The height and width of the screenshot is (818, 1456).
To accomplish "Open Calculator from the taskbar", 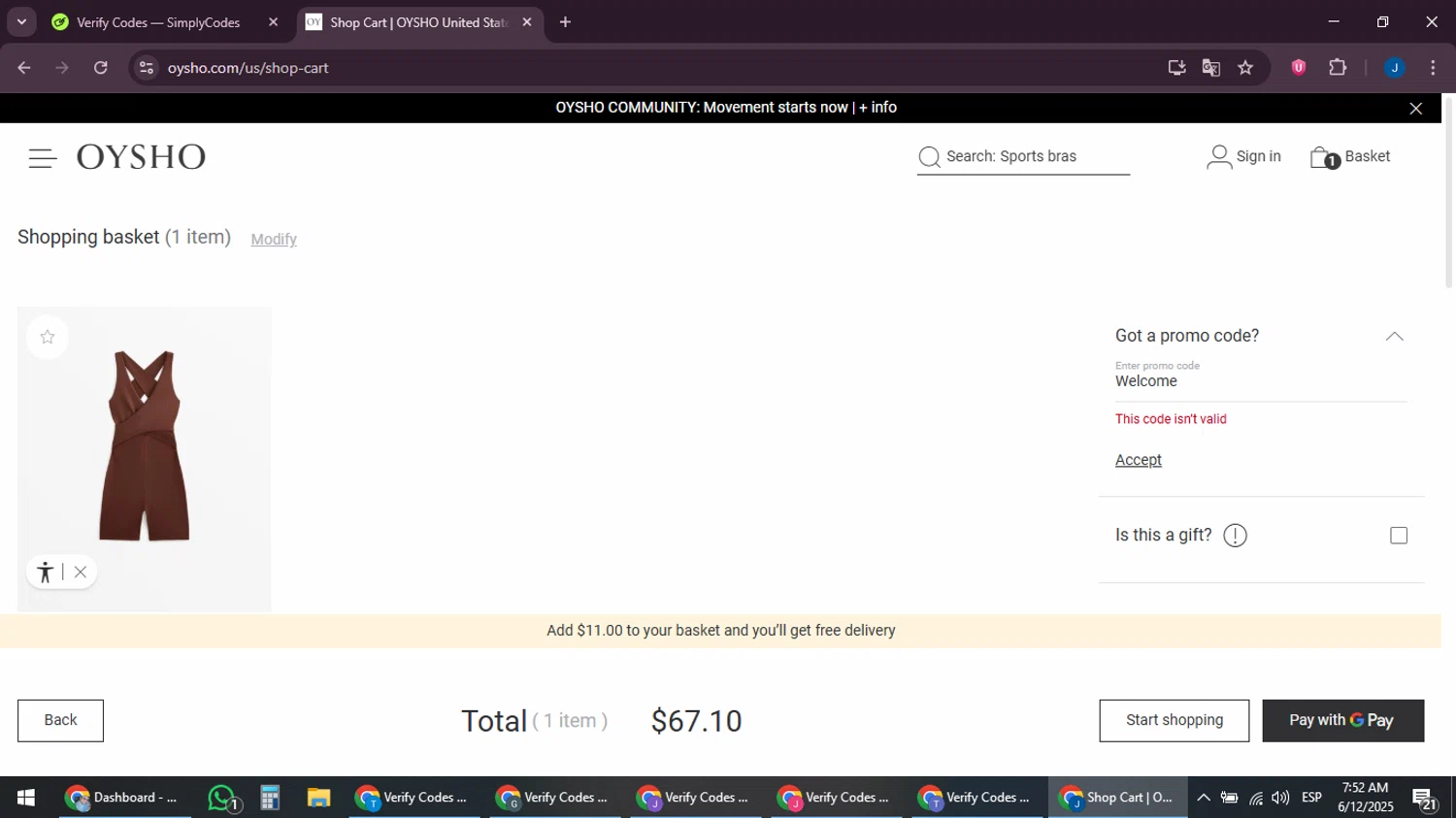I will pos(270,798).
